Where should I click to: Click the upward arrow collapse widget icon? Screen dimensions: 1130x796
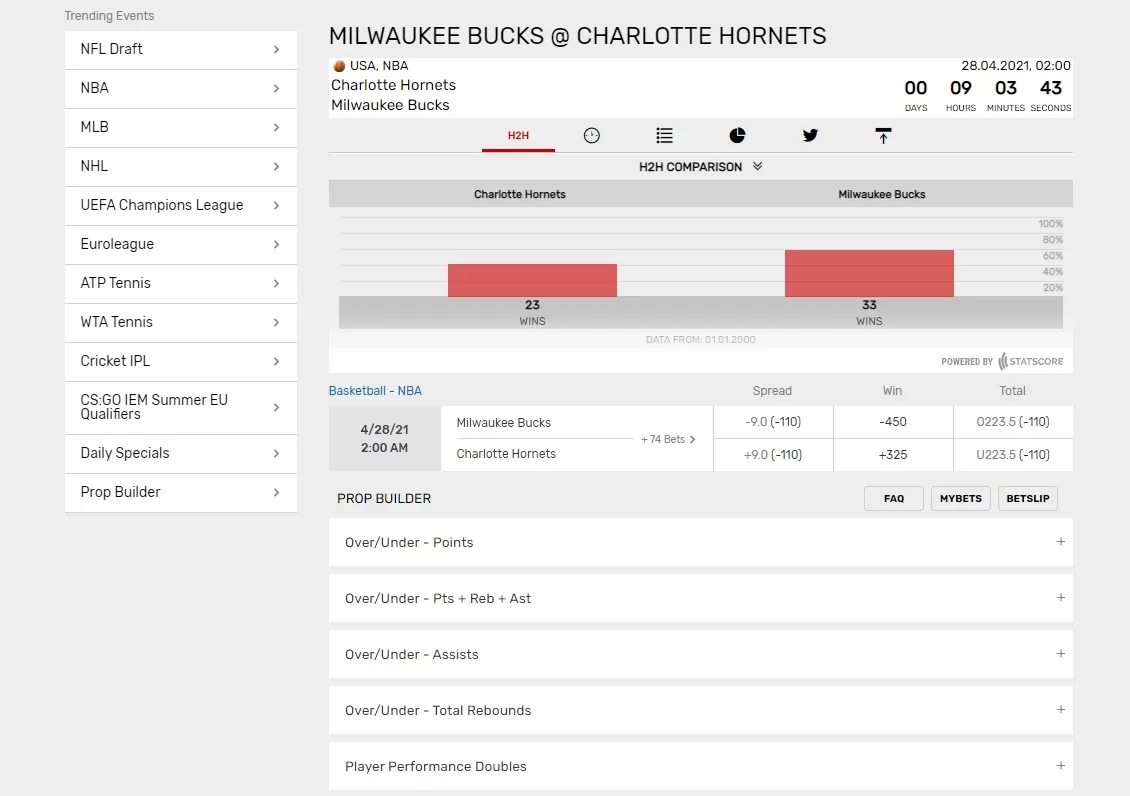coord(883,135)
